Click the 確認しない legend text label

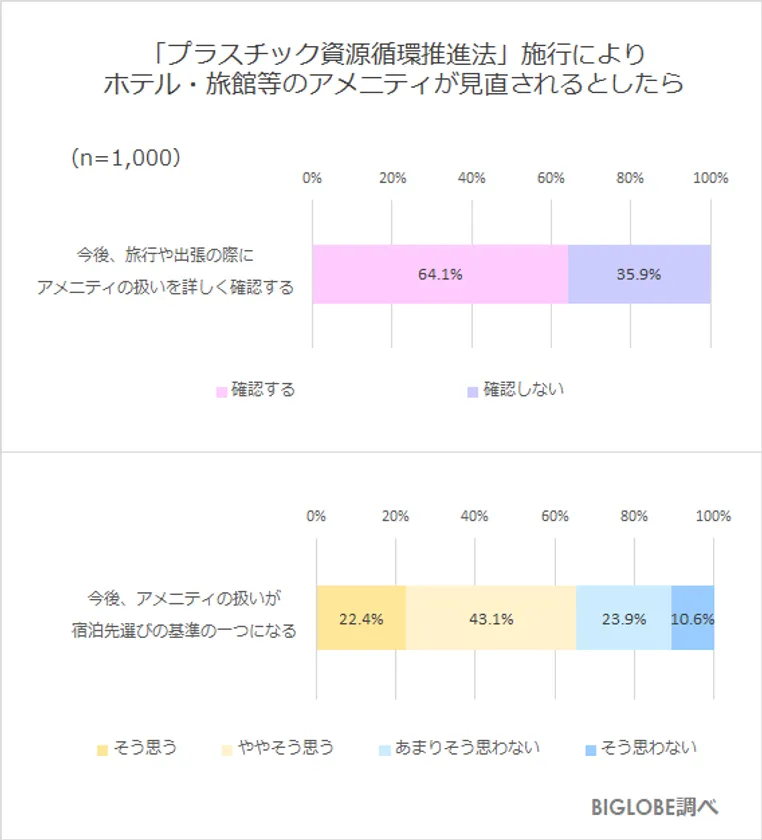(523, 390)
